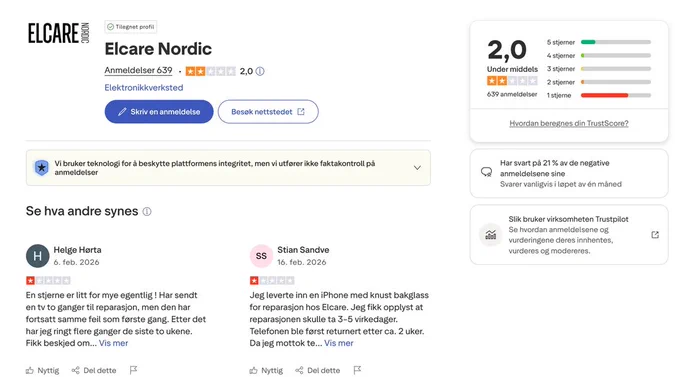The width and height of the screenshot is (680, 377).
Task: Click the header star rating beside 2,0
Action: [x=210, y=71]
